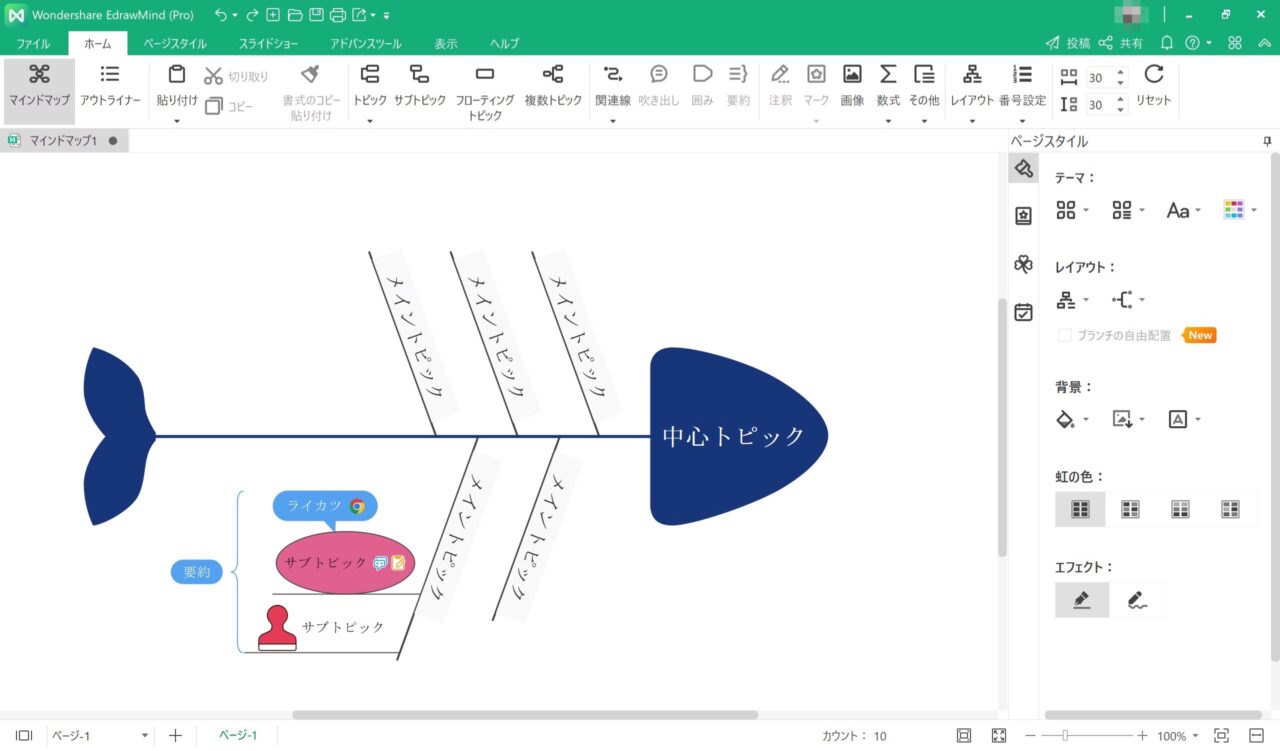The height and width of the screenshot is (751, 1280).
Task: Select the 中心トピック central topic node
Action: coord(739,436)
